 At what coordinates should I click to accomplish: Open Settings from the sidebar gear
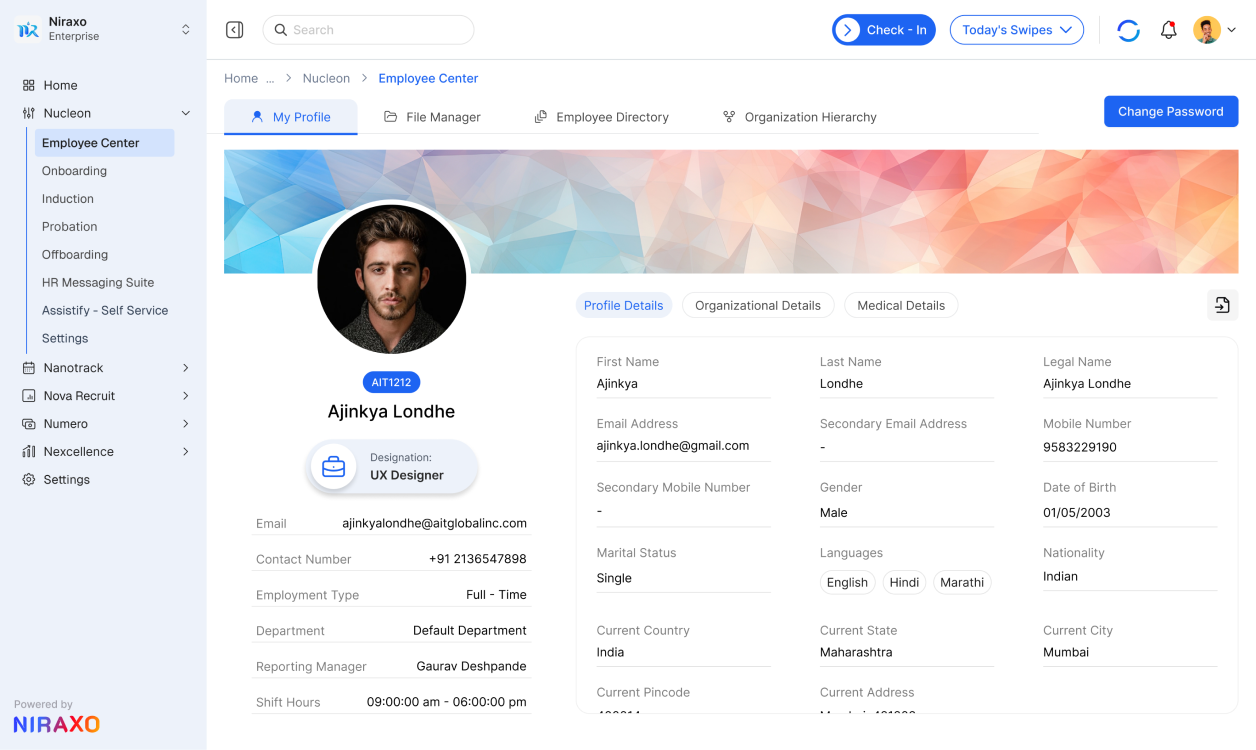(x=28, y=479)
